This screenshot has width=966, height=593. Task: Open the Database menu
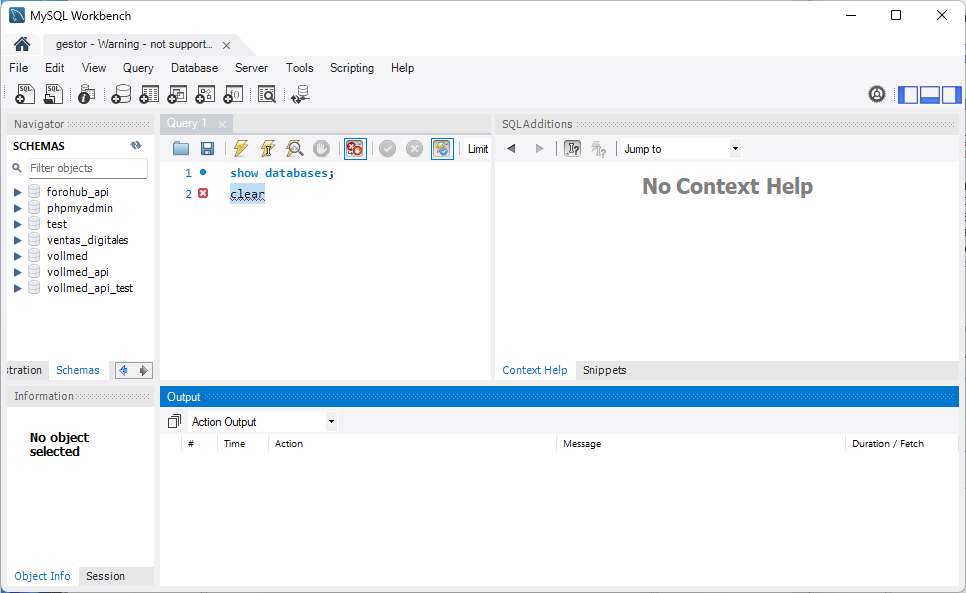pyautogui.click(x=195, y=68)
